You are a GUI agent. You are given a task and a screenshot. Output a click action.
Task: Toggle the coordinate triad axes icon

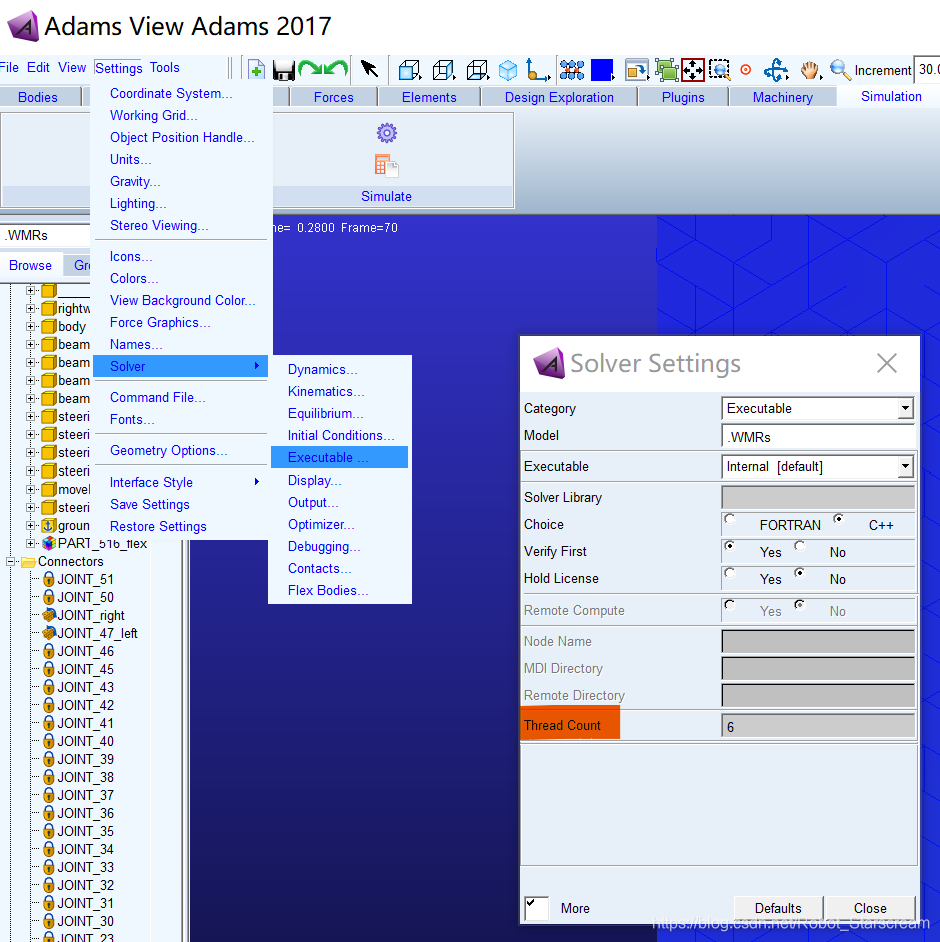coord(538,70)
